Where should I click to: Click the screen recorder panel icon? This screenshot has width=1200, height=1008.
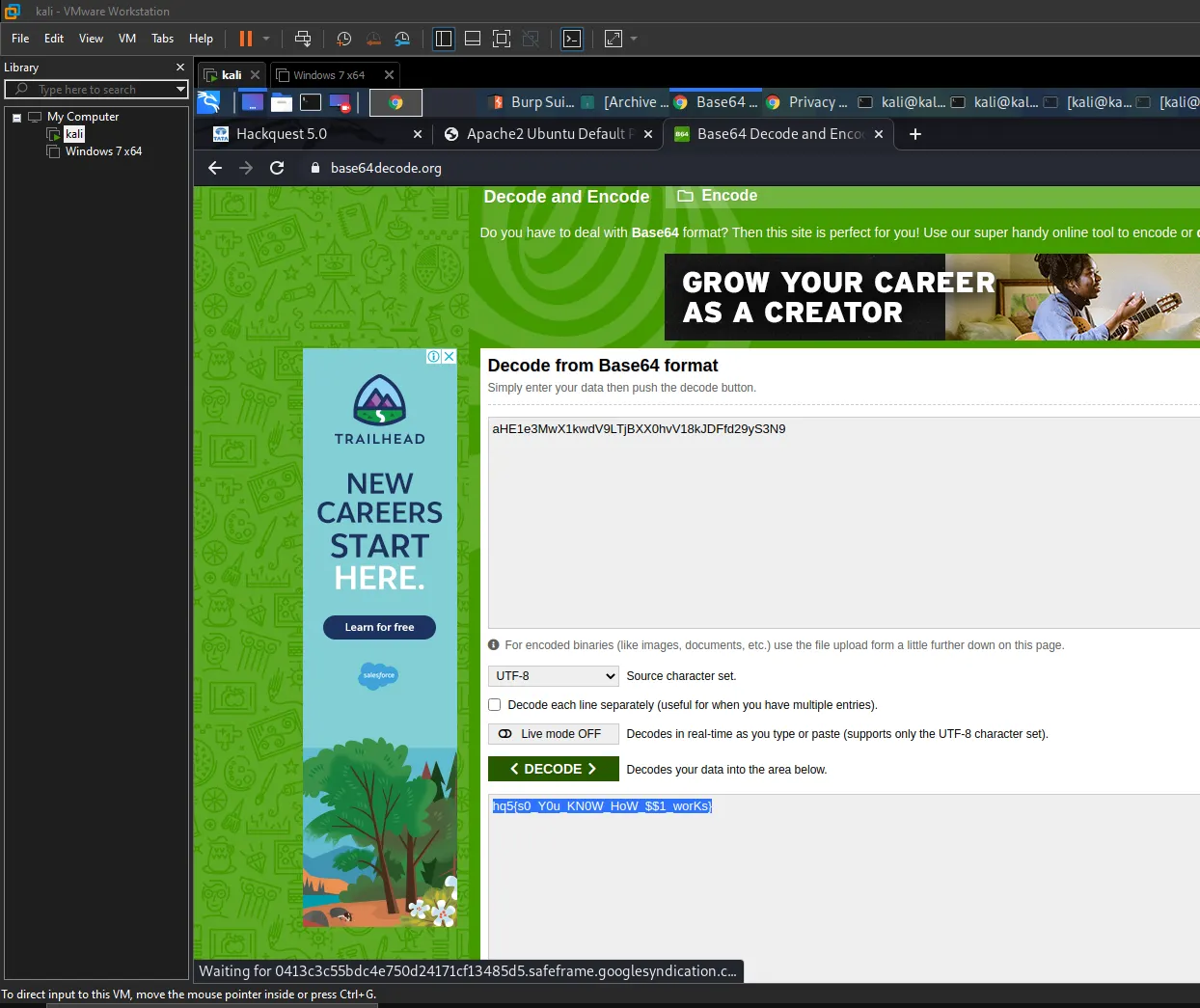pyautogui.click(x=340, y=102)
